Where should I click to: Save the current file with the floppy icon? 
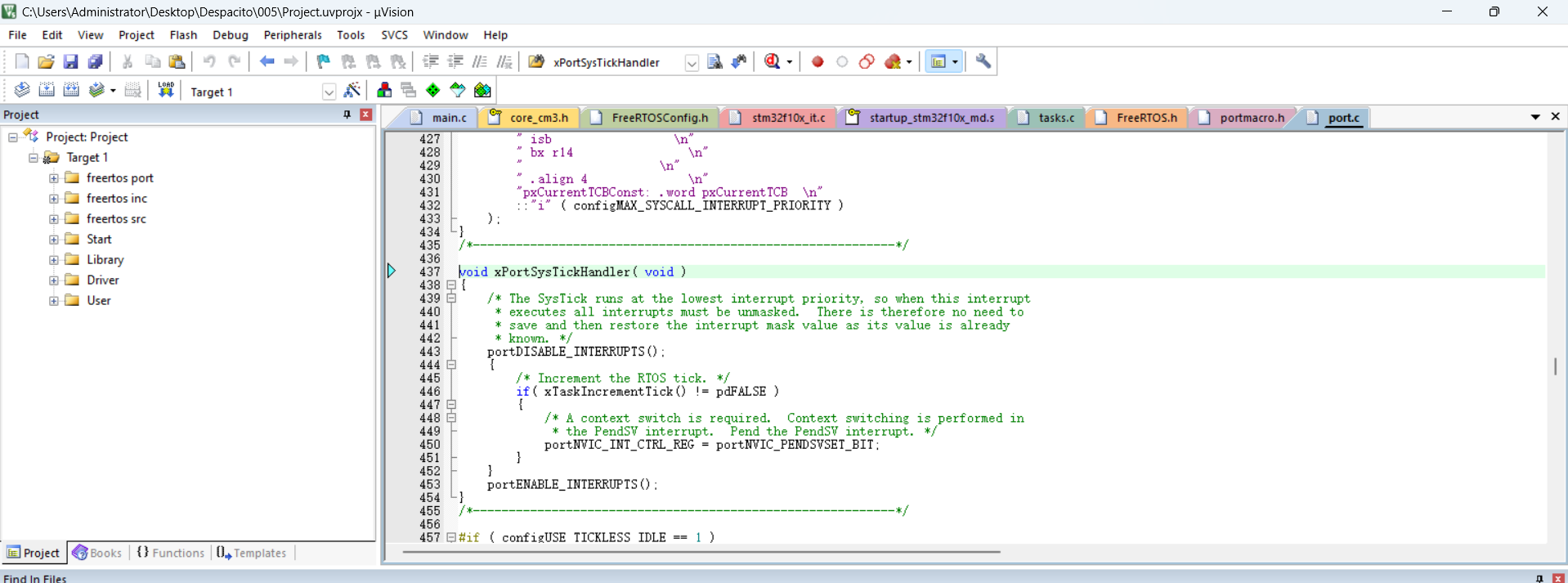tap(70, 61)
